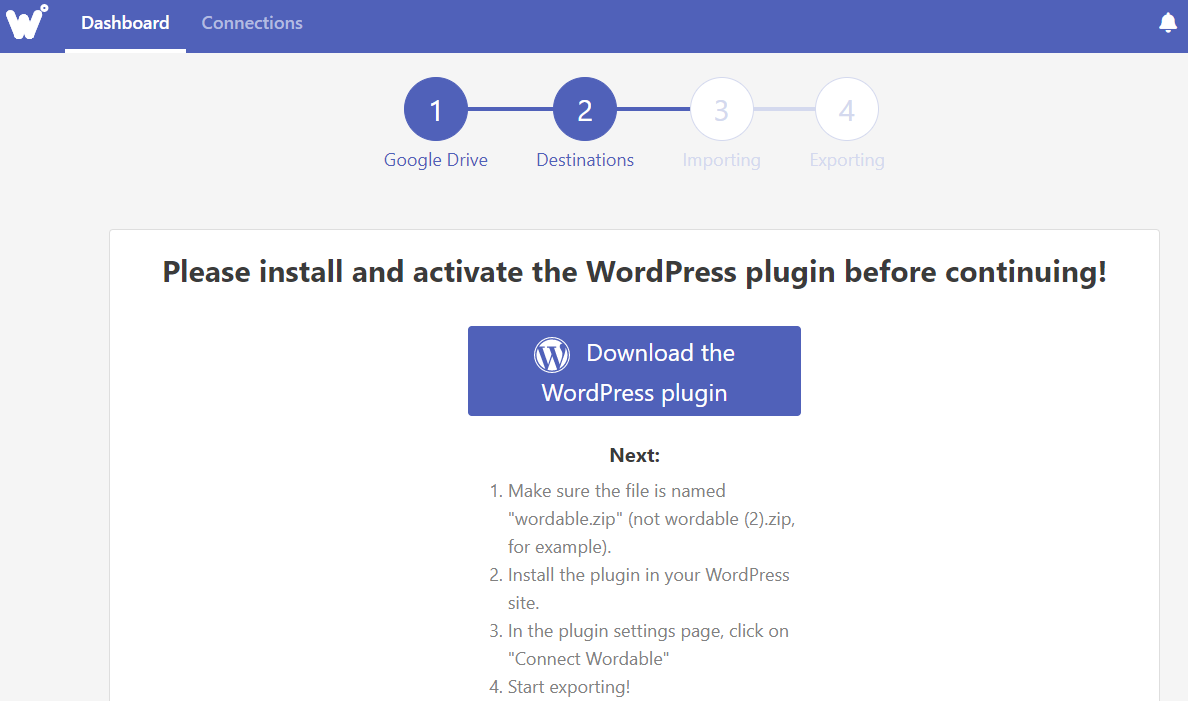Select the step 1 circle

tap(436, 110)
